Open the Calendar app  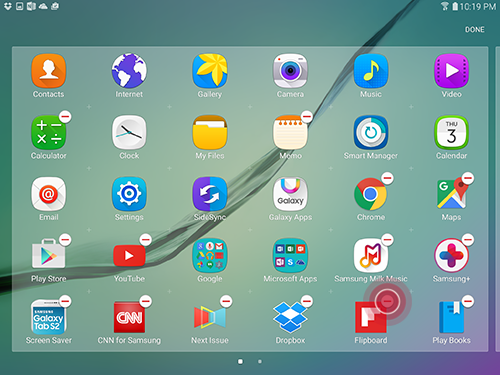coord(451,132)
